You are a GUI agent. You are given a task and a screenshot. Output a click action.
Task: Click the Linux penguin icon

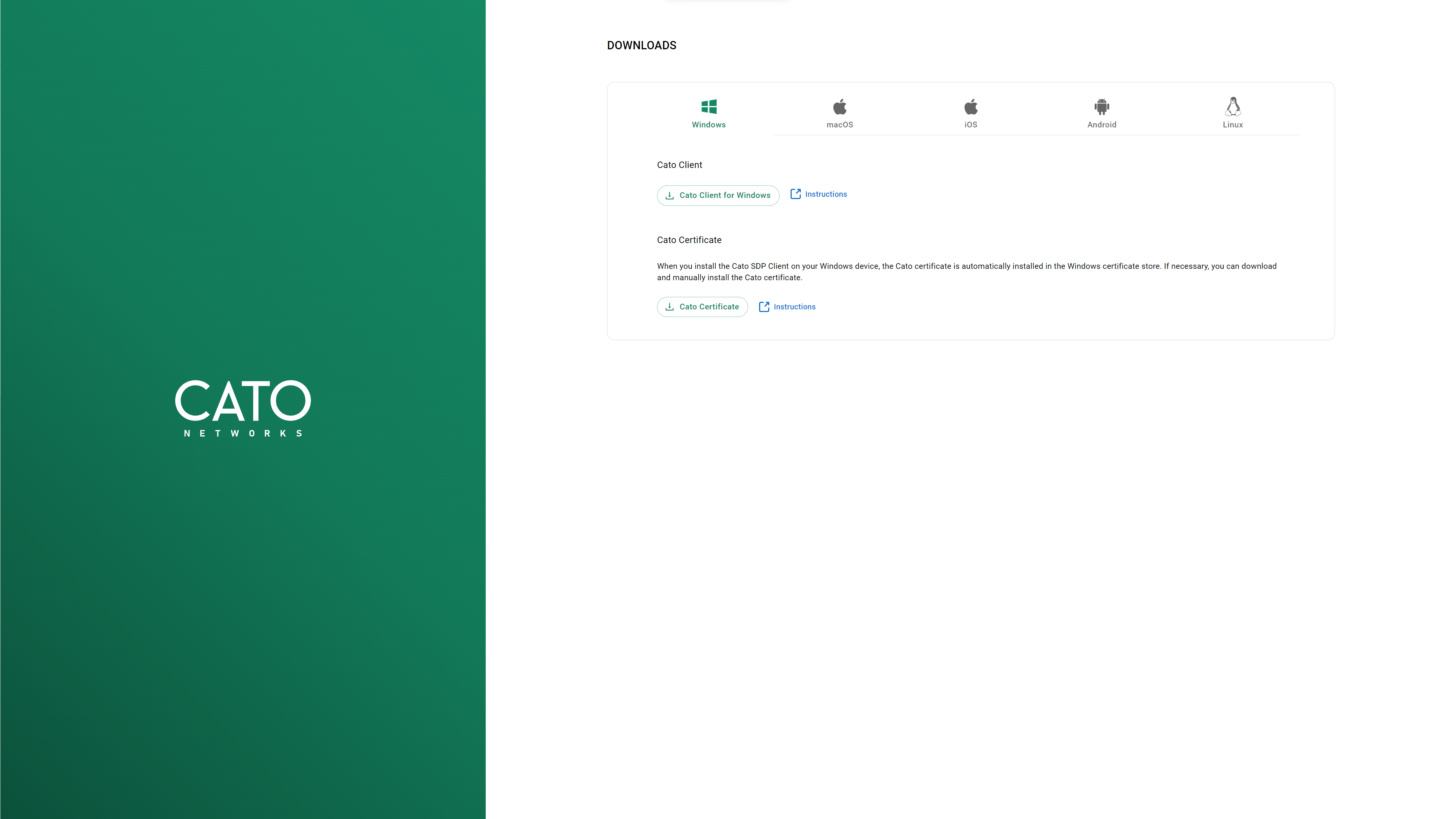pos(1233,106)
